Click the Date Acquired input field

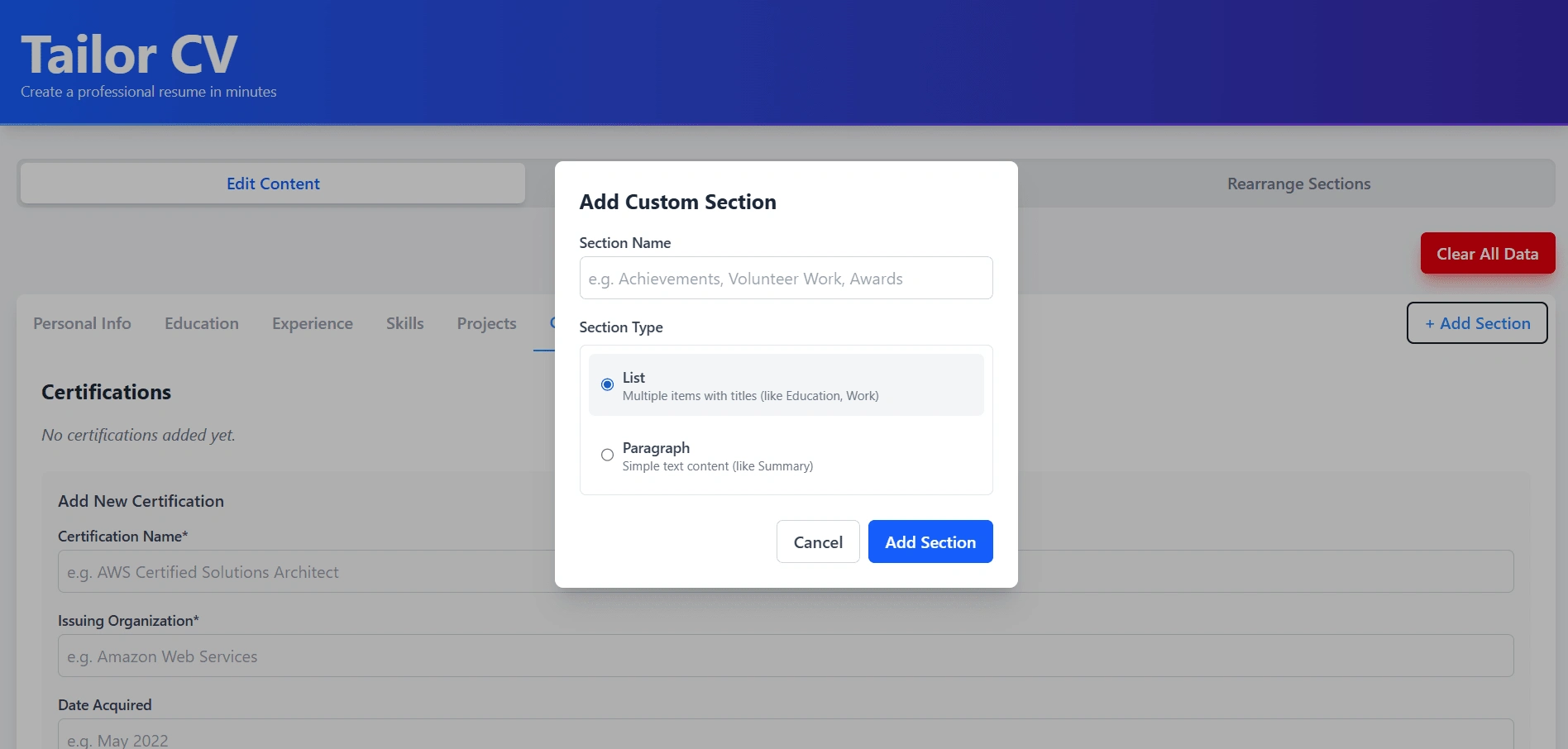pyautogui.click(x=786, y=734)
